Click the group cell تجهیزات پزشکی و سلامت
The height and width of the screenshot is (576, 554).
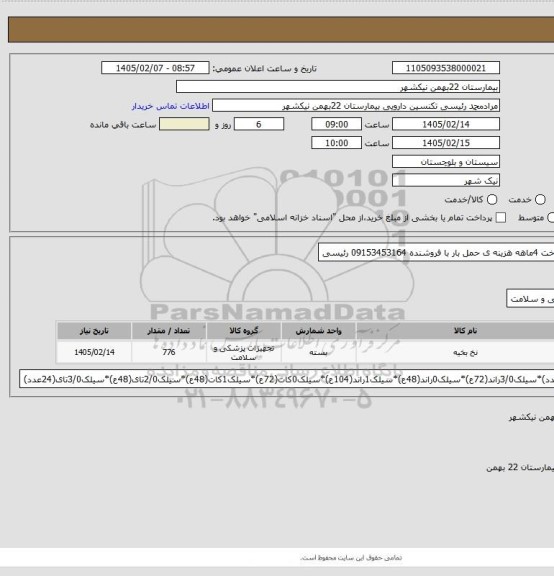(x=244, y=352)
